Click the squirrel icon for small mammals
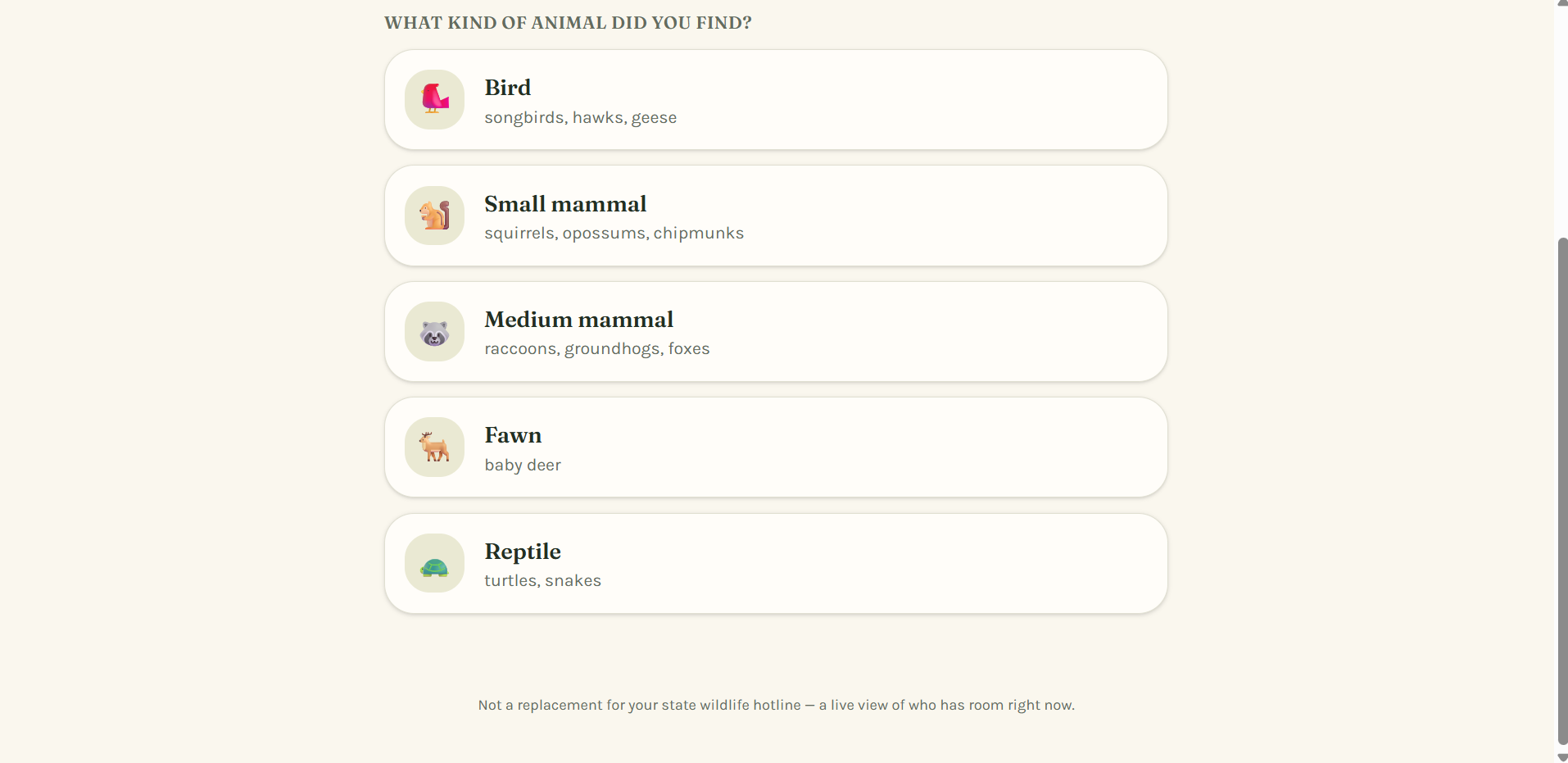This screenshot has width=1568, height=763. click(x=434, y=216)
